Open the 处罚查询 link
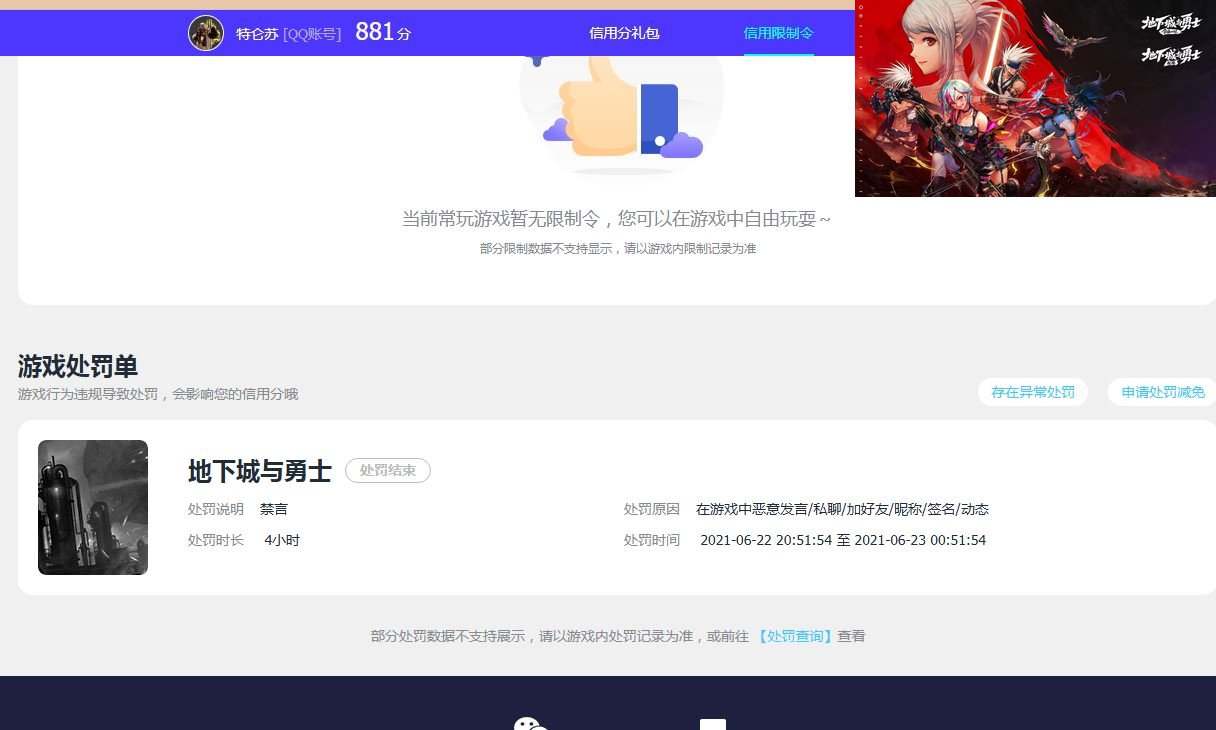1216x730 pixels. coord(795,636)
